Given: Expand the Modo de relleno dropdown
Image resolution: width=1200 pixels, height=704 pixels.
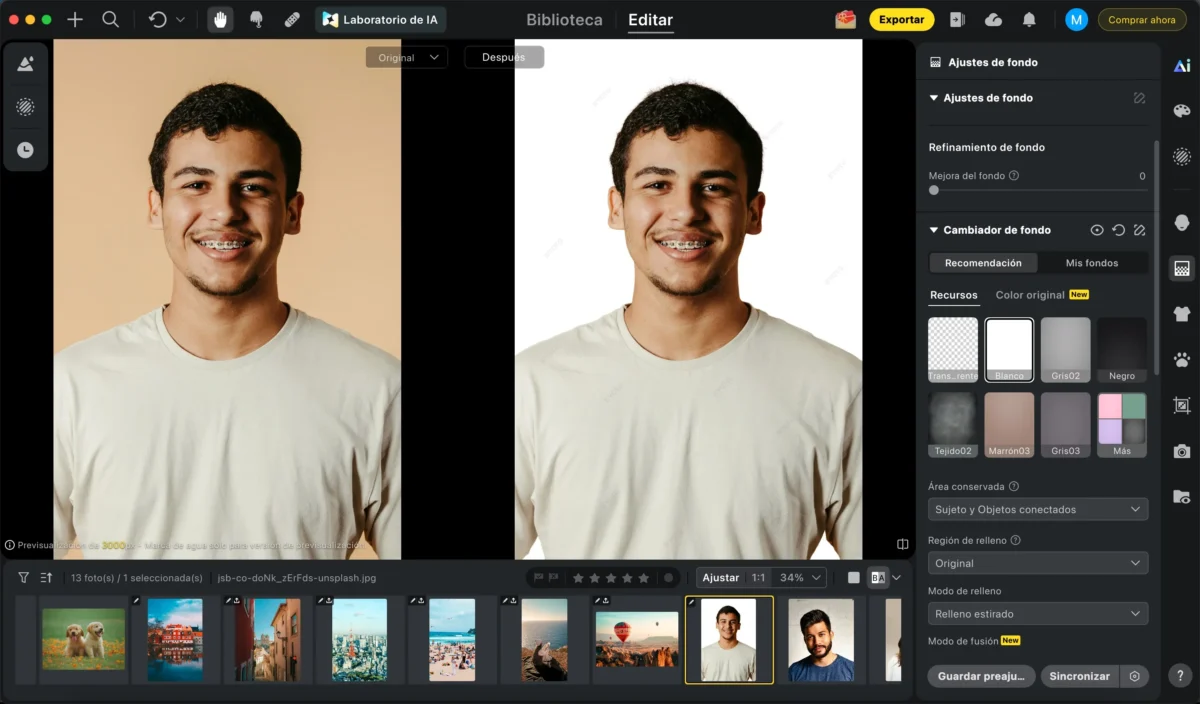Looking at the screenshot, I should point(1037,613).
